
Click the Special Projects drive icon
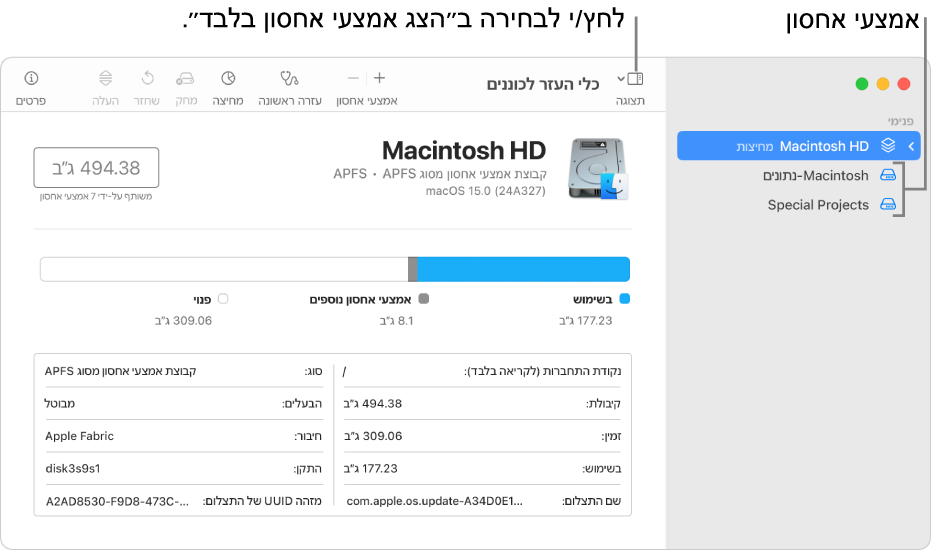click(x=888, y=204)
